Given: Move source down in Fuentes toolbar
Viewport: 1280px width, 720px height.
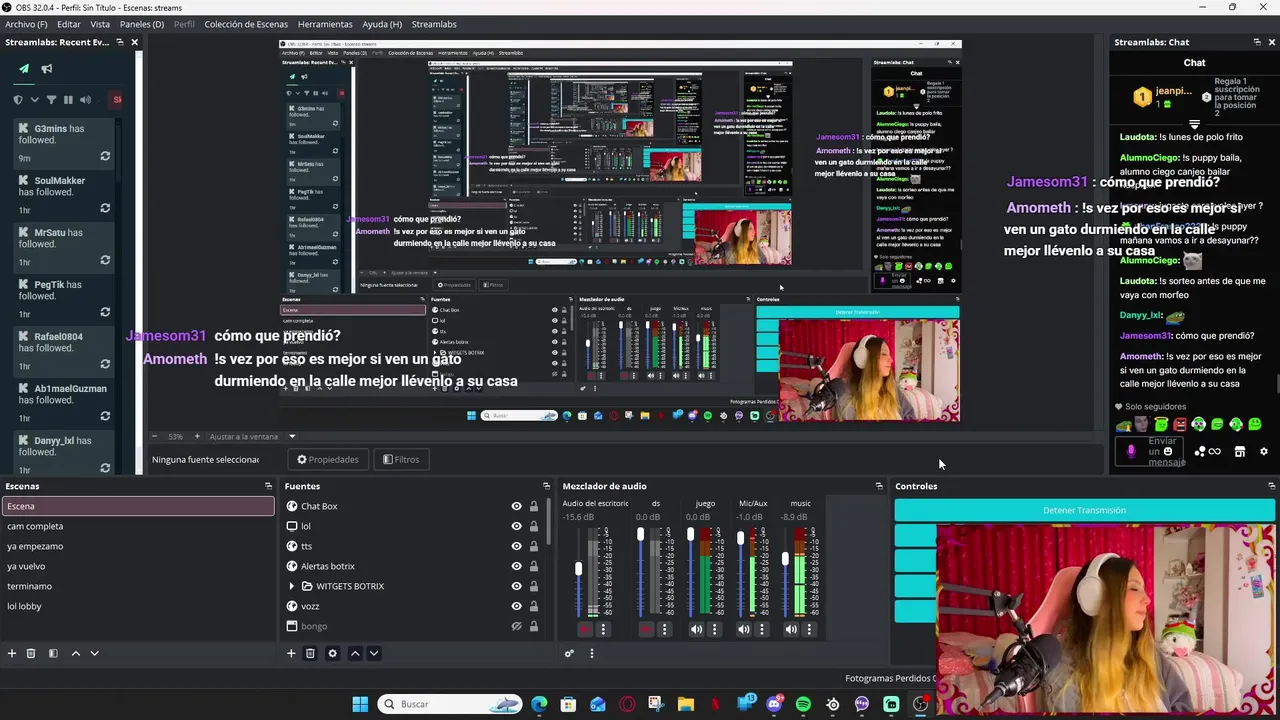Looking at the screenshot, I should tap(373, 653).
